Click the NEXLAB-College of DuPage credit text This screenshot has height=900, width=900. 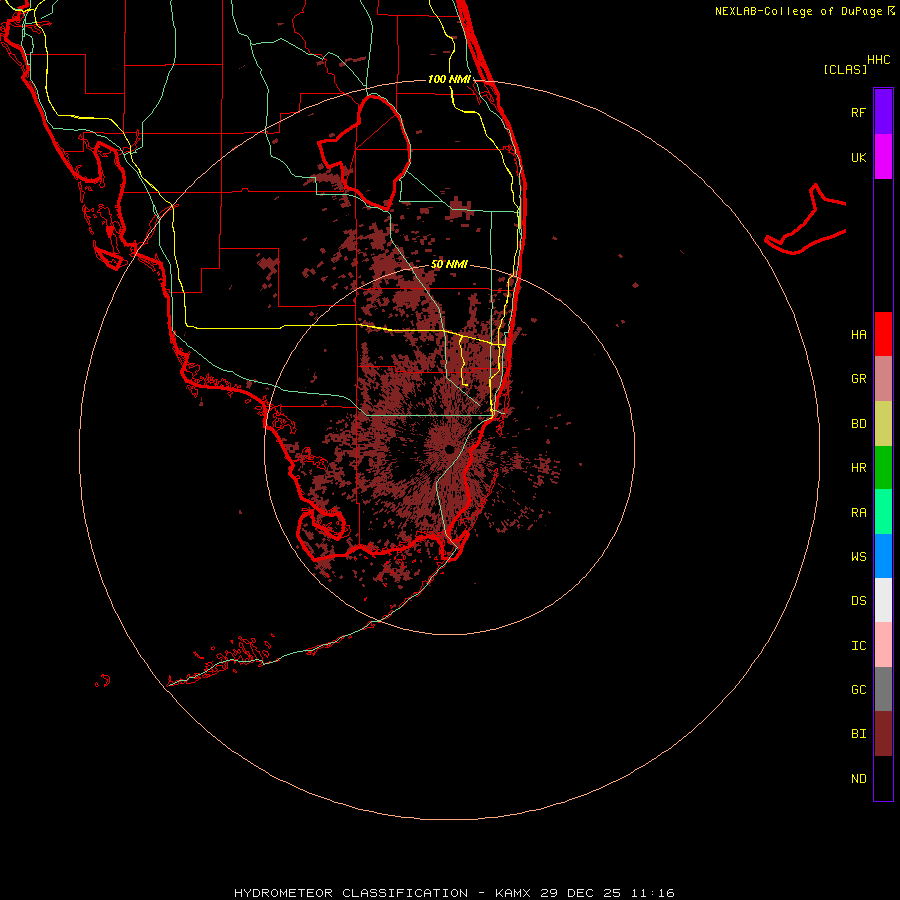tap(798, 11)
